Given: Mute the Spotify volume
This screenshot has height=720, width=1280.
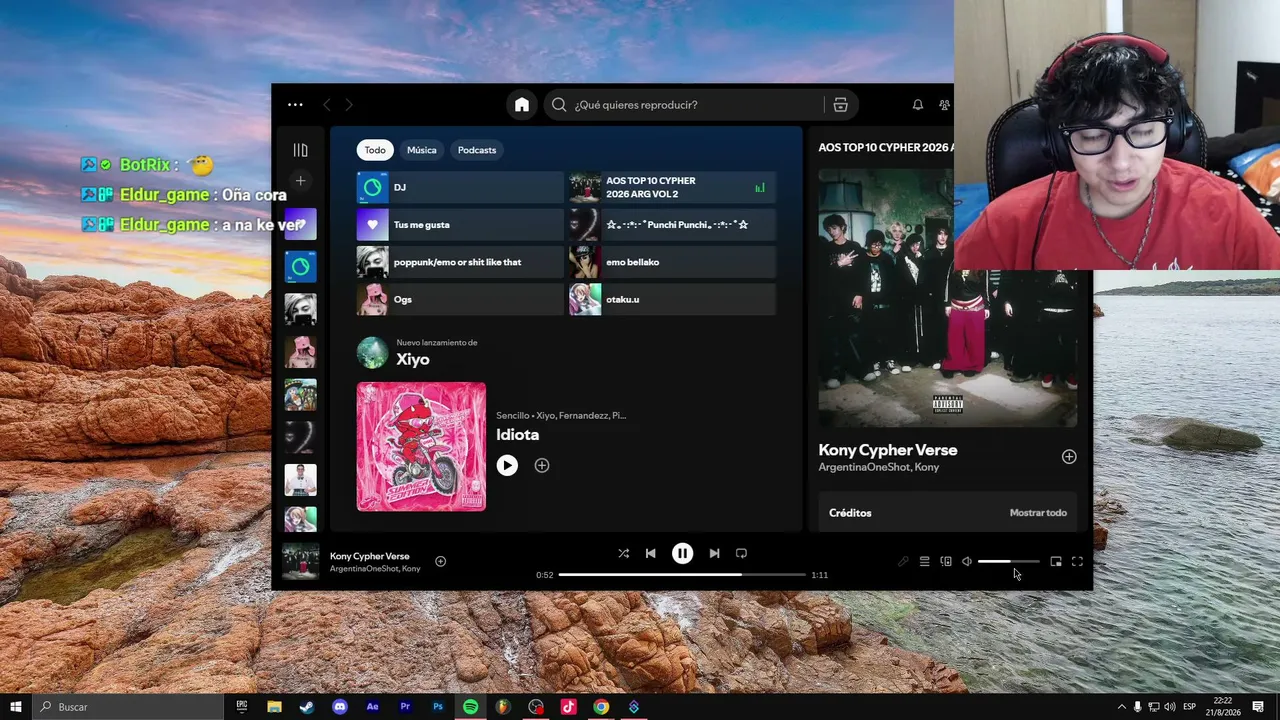Looking at the screenshot, I should (967, 562).
